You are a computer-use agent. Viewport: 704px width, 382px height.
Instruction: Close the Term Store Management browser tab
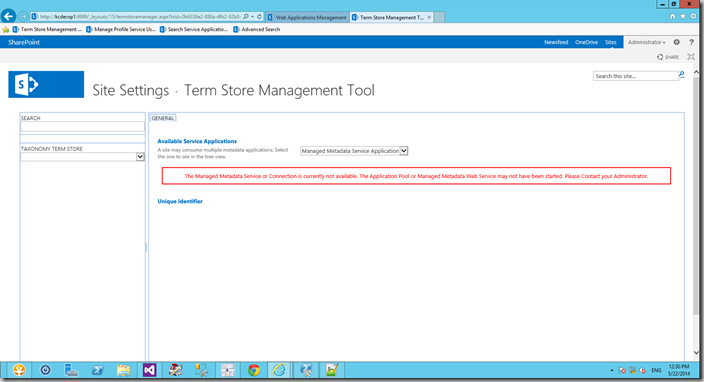coord(429,17)
